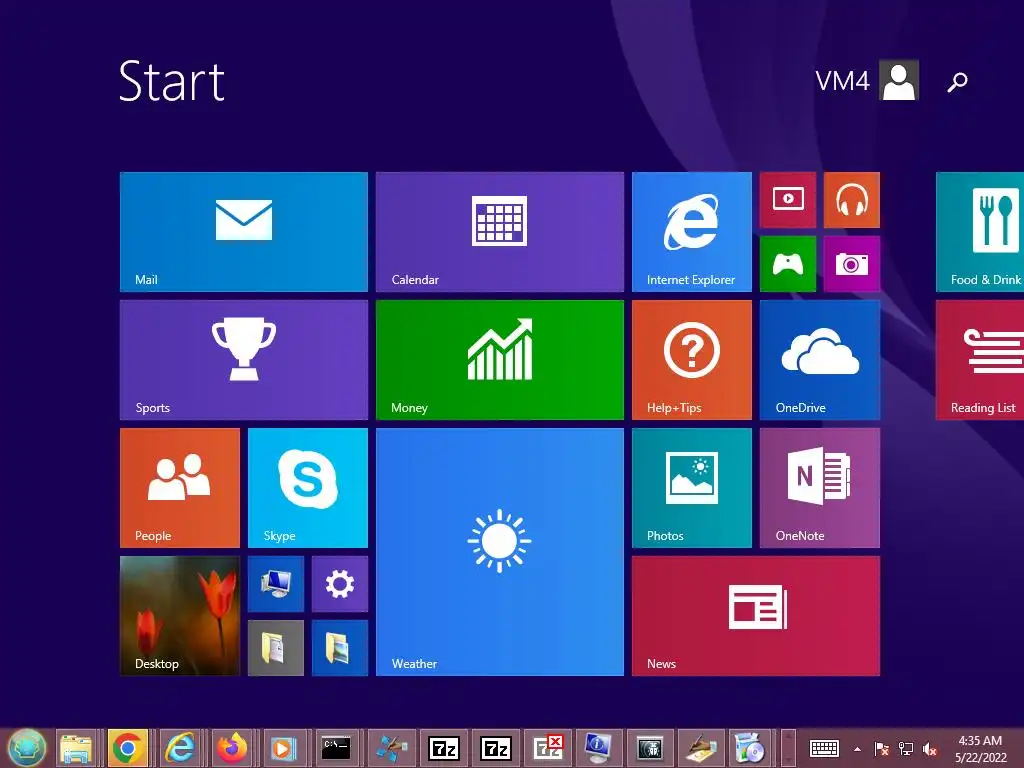Open the clock showing 4:35 AM
Viewport: 1024px width, 768px height.
981,749
